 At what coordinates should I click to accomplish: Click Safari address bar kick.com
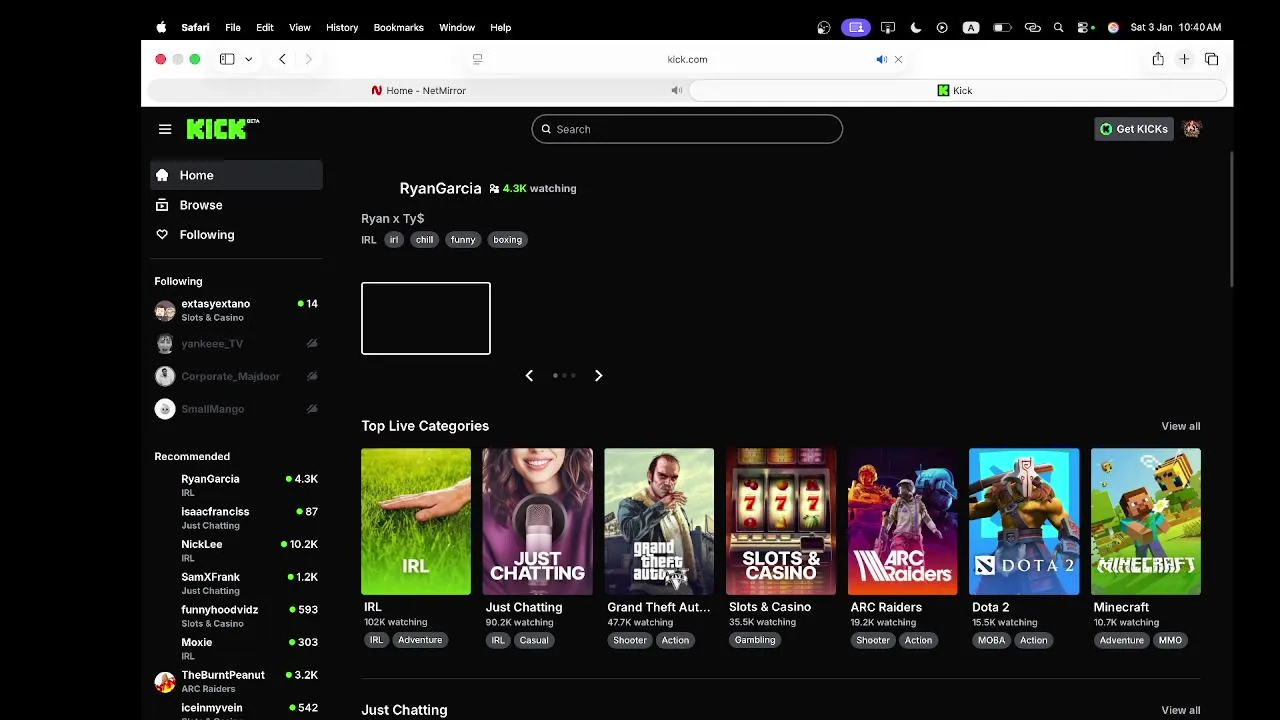[x=687, y=59]
